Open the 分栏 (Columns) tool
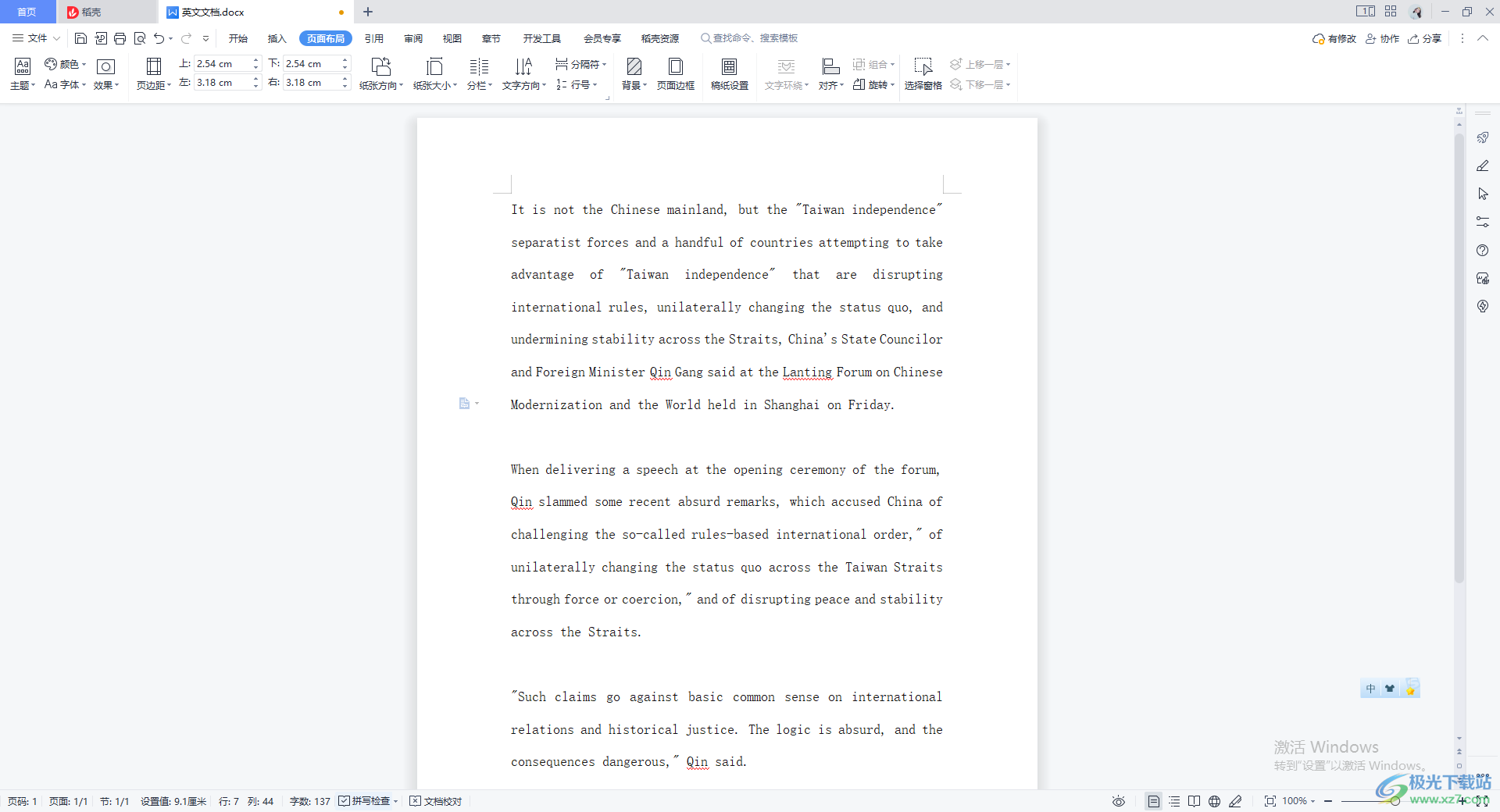This screenshot has width=1500, height=812. tap(480, 74)
